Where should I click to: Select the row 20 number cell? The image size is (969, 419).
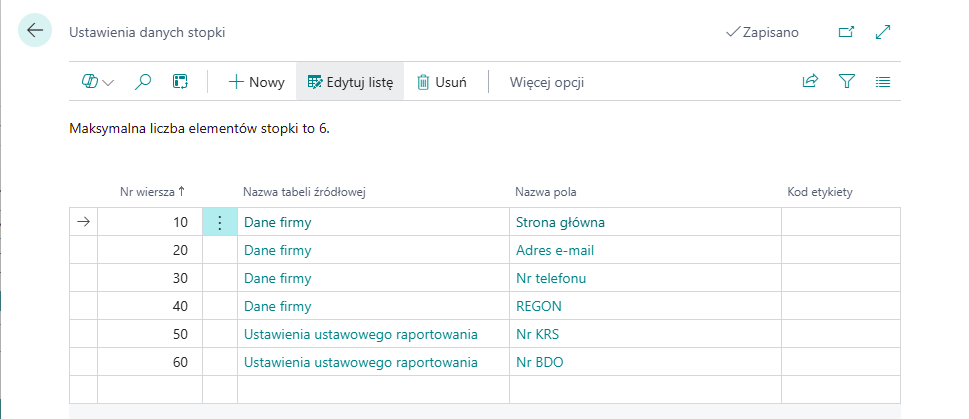(150, 250)
